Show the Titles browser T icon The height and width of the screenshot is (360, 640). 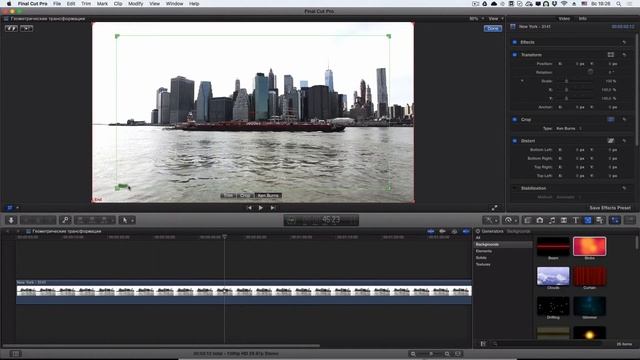pyautogui.click(x=576, y=220)
